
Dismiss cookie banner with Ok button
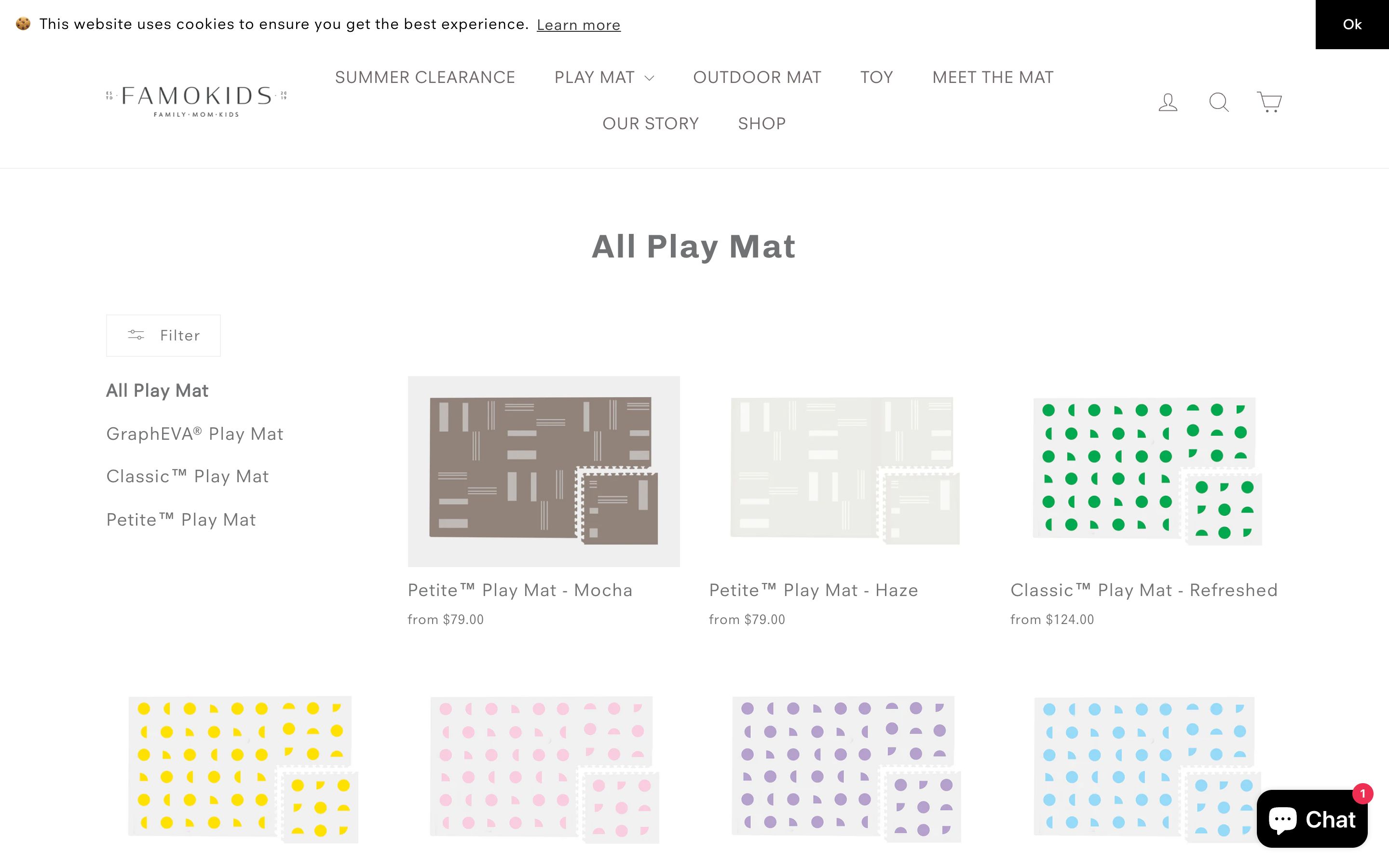pos(1352,25)
